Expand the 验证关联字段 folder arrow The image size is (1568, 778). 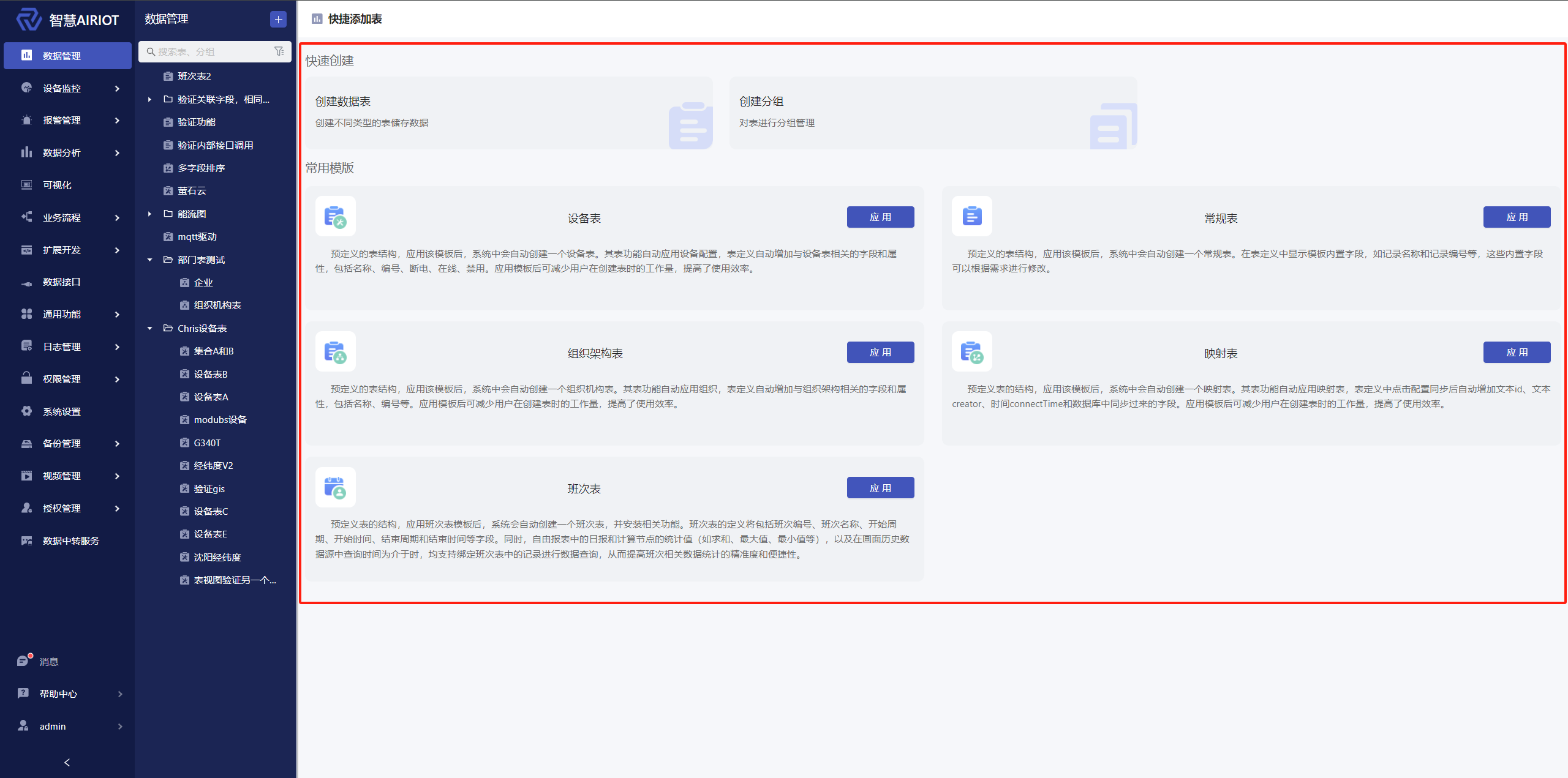[149, 99]
